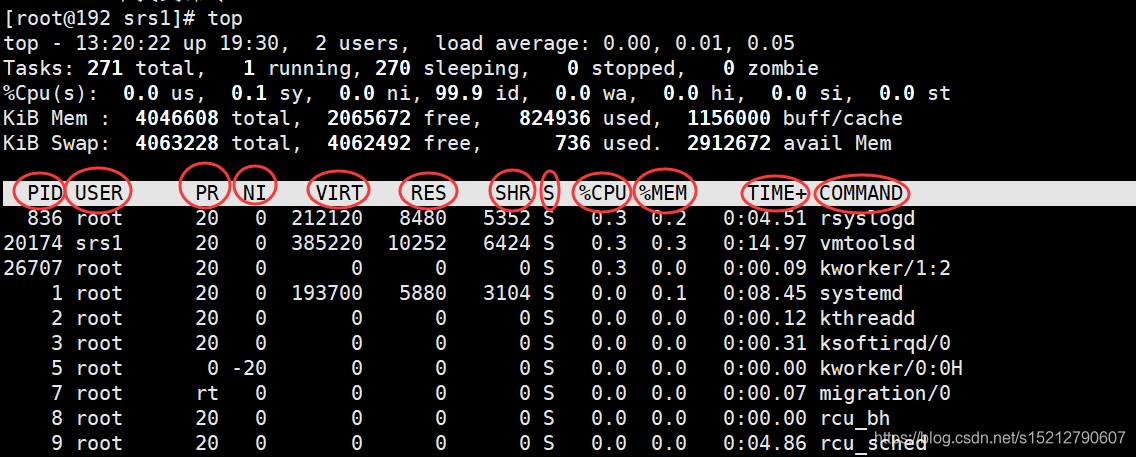The width and height of the screenshot is (1136, 457).
Task: Click the systemd process name
Action: 861,293
